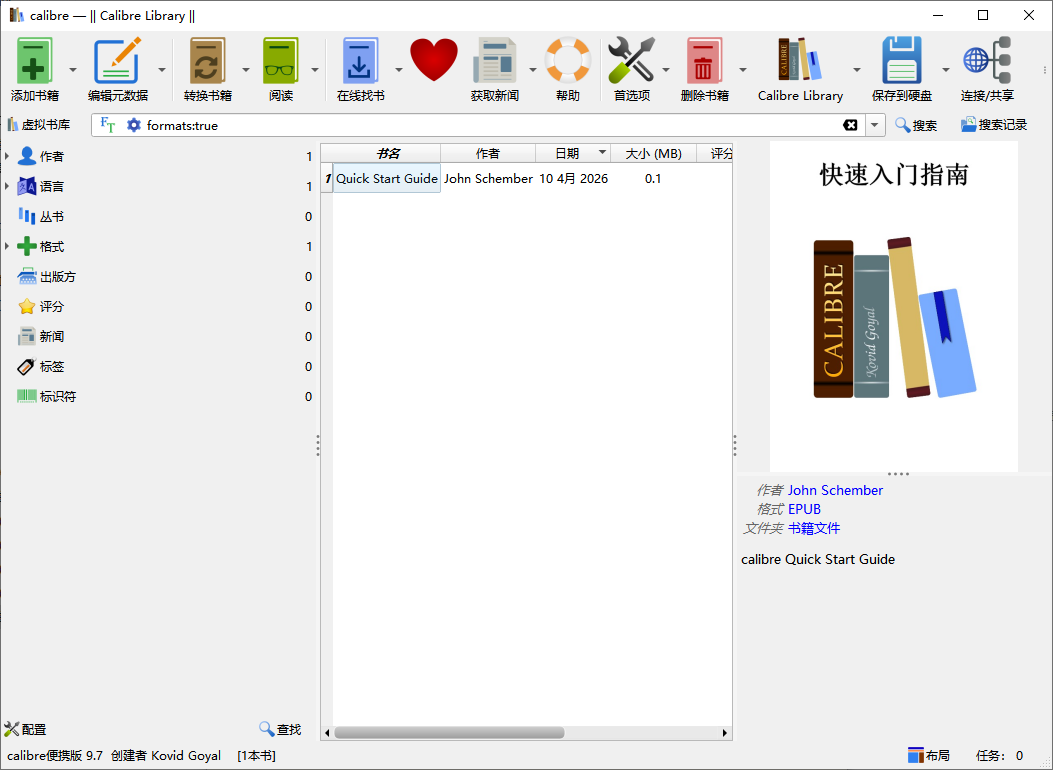
Task: Toggle full text search mode in search bar
Action: [x=106, y=125]
